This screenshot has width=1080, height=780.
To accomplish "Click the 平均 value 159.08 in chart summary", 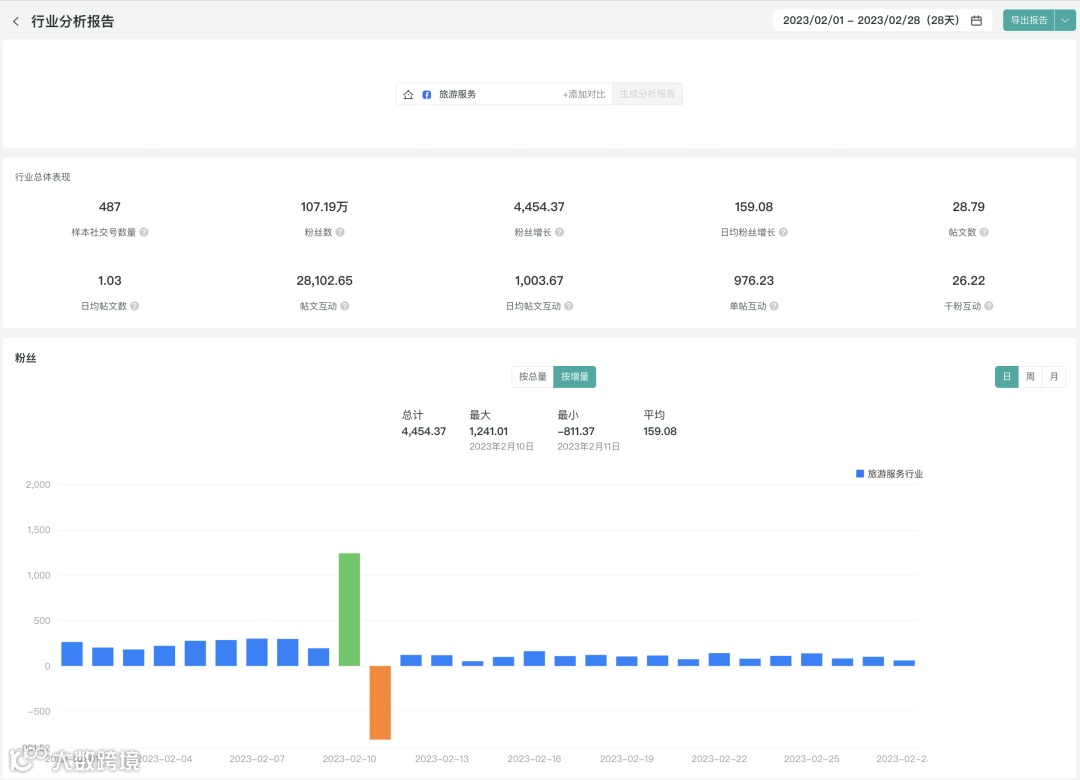I will point(660,431).
